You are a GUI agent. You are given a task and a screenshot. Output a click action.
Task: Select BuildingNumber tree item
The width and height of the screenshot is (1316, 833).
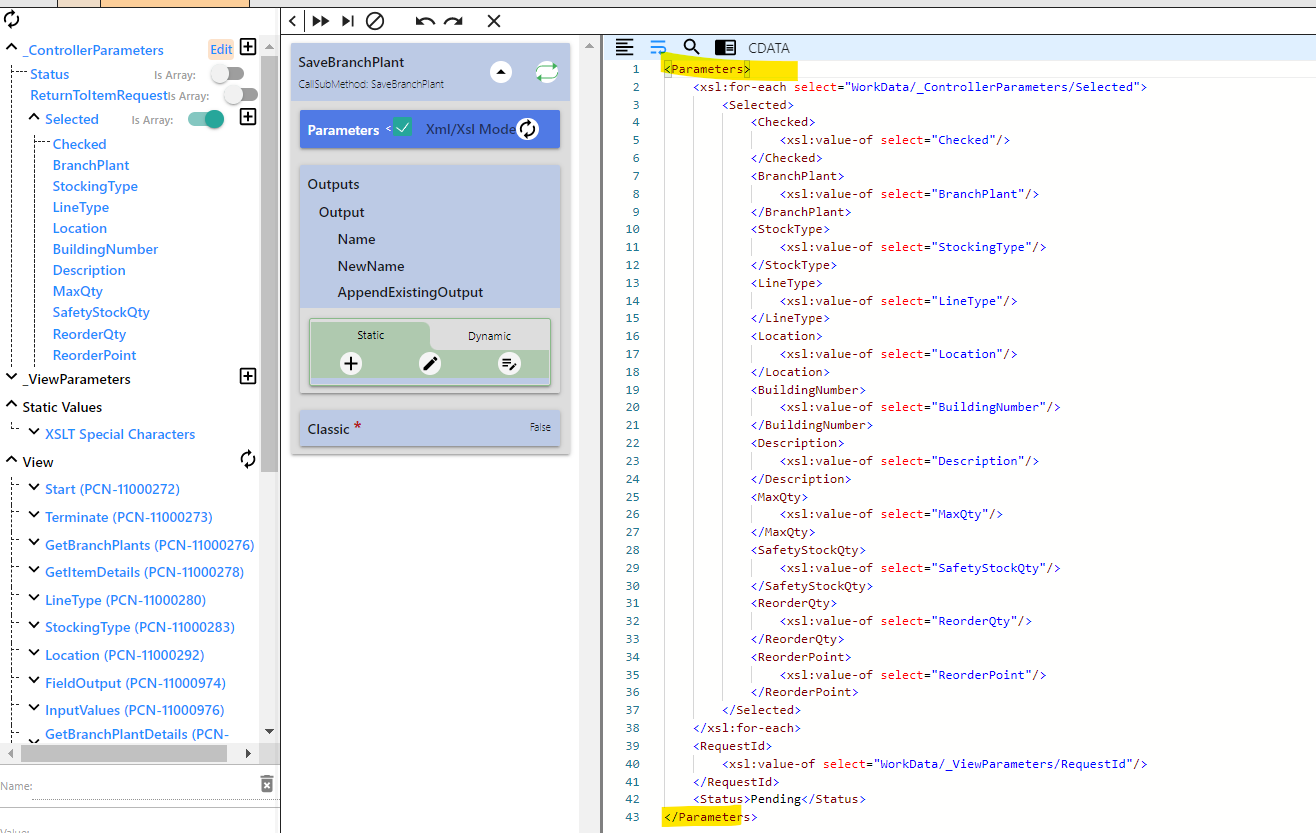[105, 249]
